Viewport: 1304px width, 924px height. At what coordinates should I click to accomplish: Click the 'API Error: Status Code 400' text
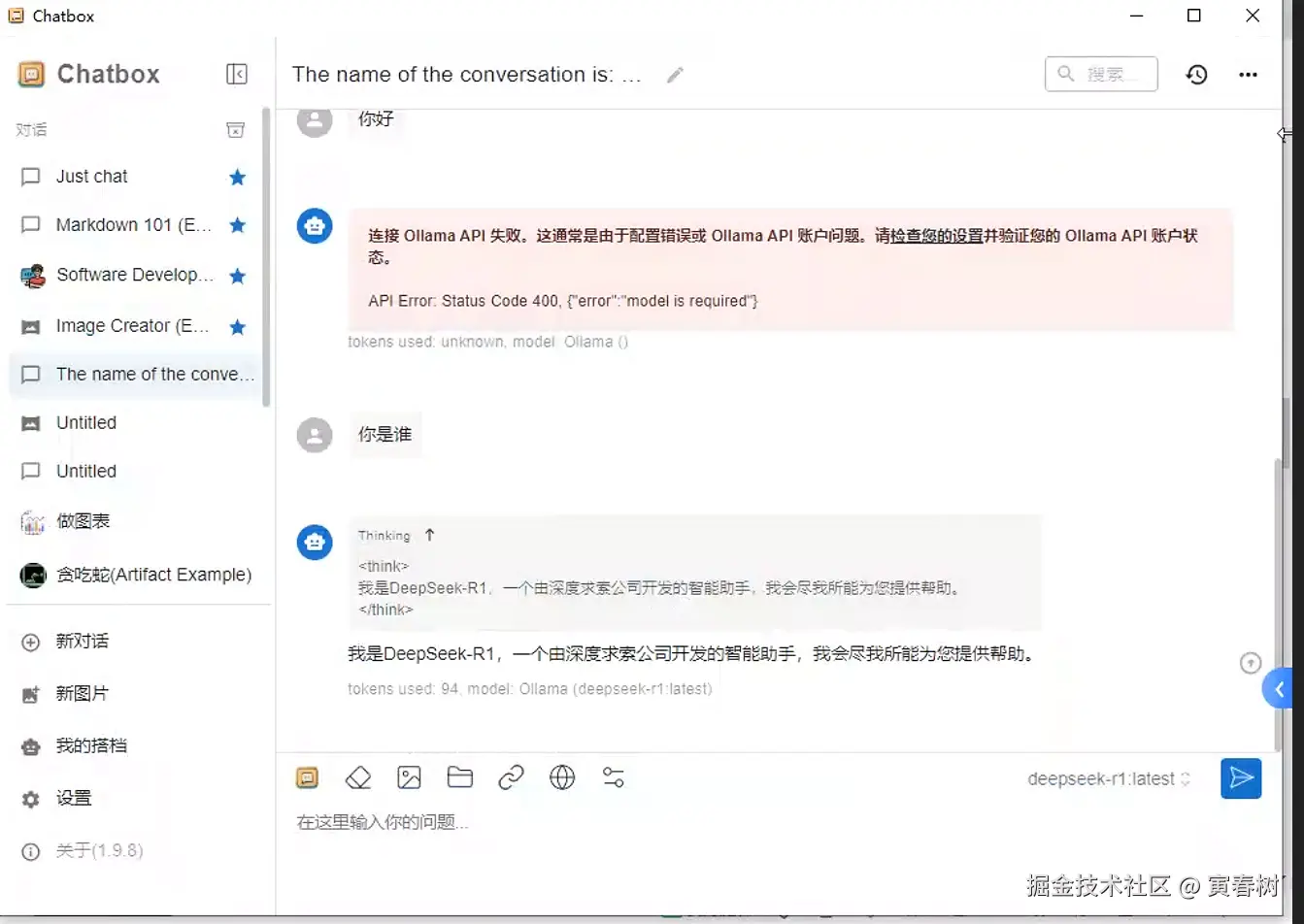click(563, 301)
